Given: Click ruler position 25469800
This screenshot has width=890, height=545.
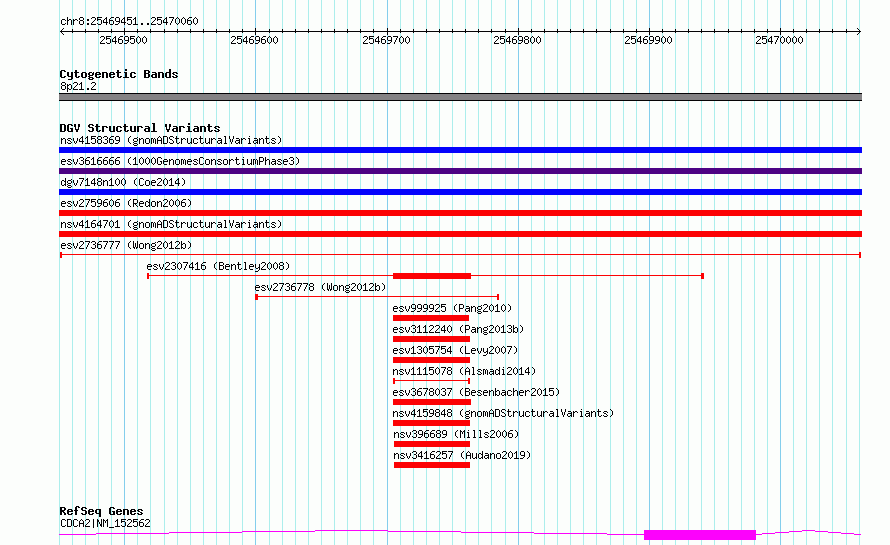Looking at the screenshot, I should pos(517,40).
